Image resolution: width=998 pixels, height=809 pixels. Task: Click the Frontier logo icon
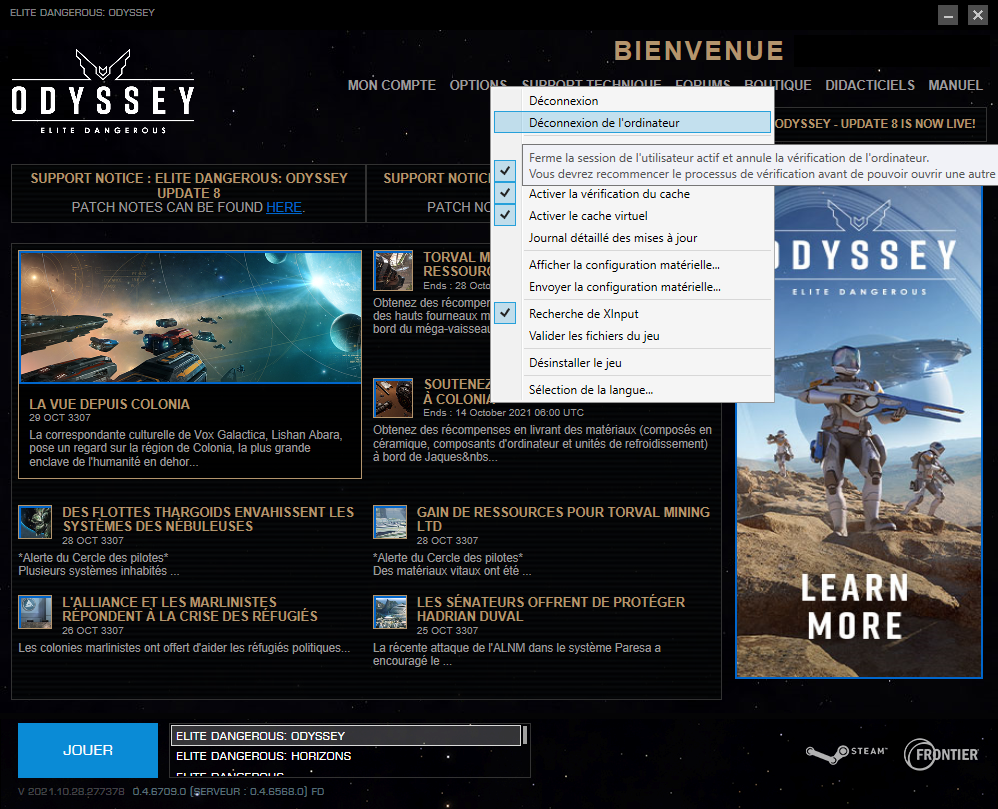pos(941,754)
